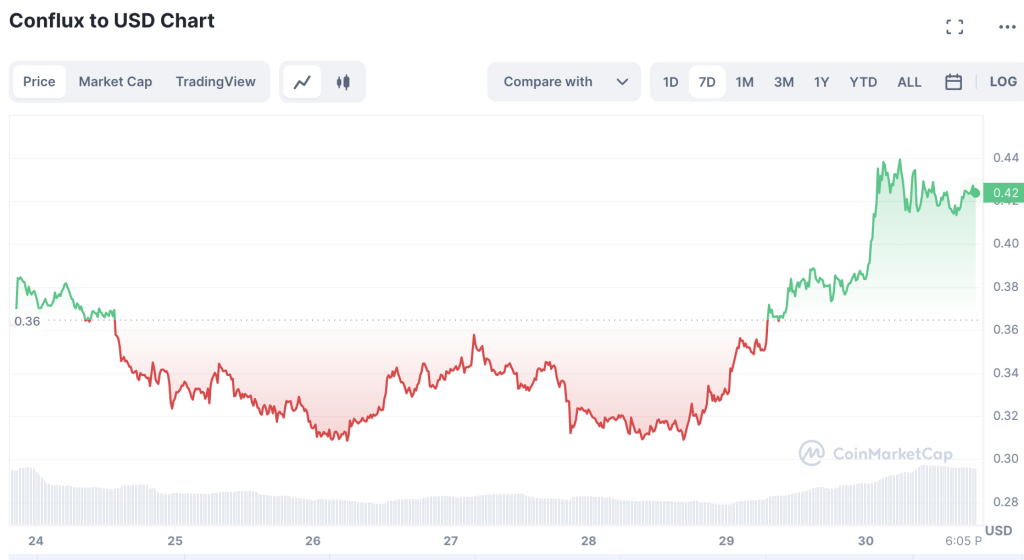The height and width of the screenshot is (560, 1024).
Task: Set range to 3M
Action: (783, 82)
